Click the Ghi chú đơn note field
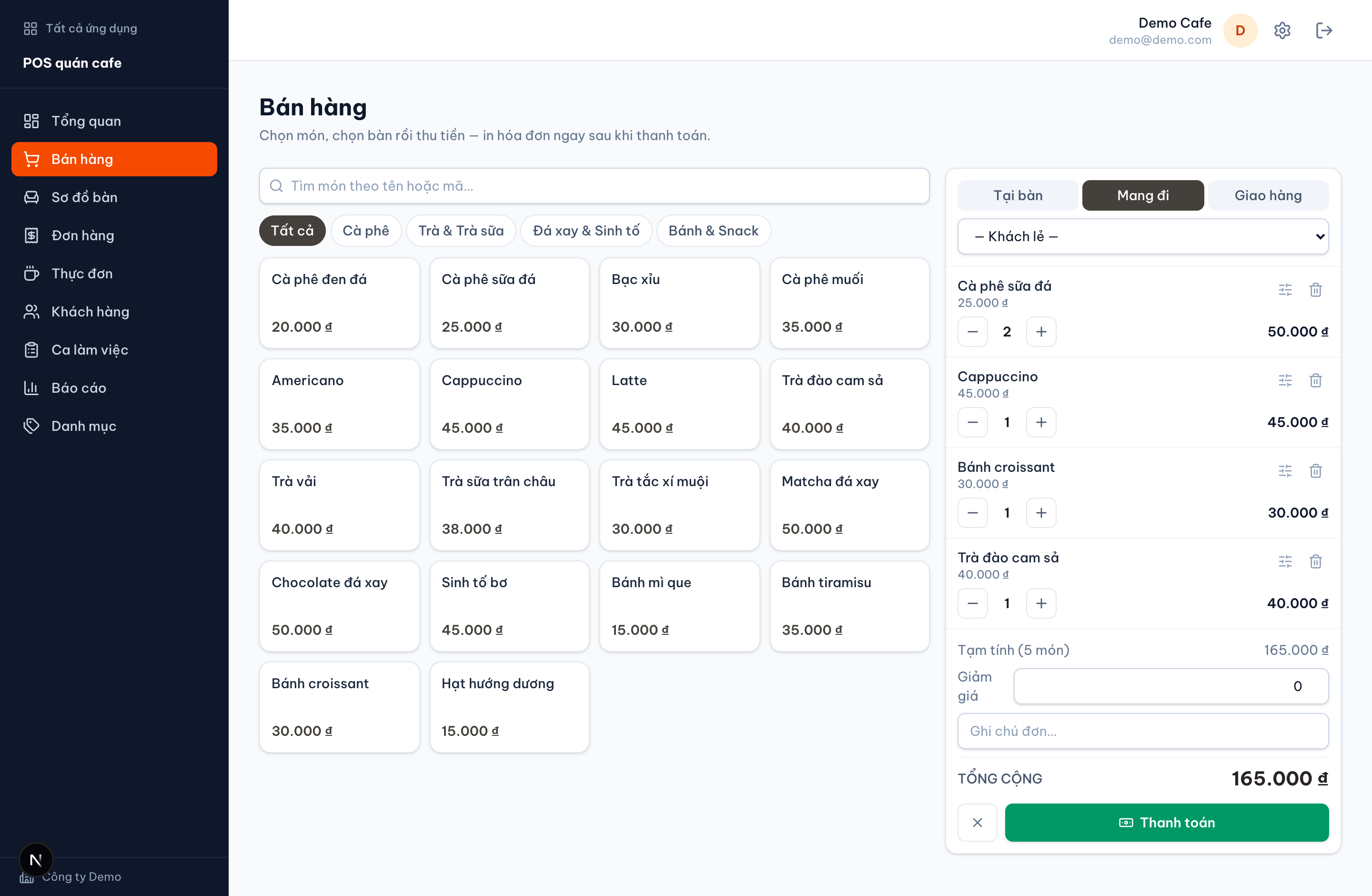The width and height of the screenshot is (1372, 896). (x=1143, y=731)
